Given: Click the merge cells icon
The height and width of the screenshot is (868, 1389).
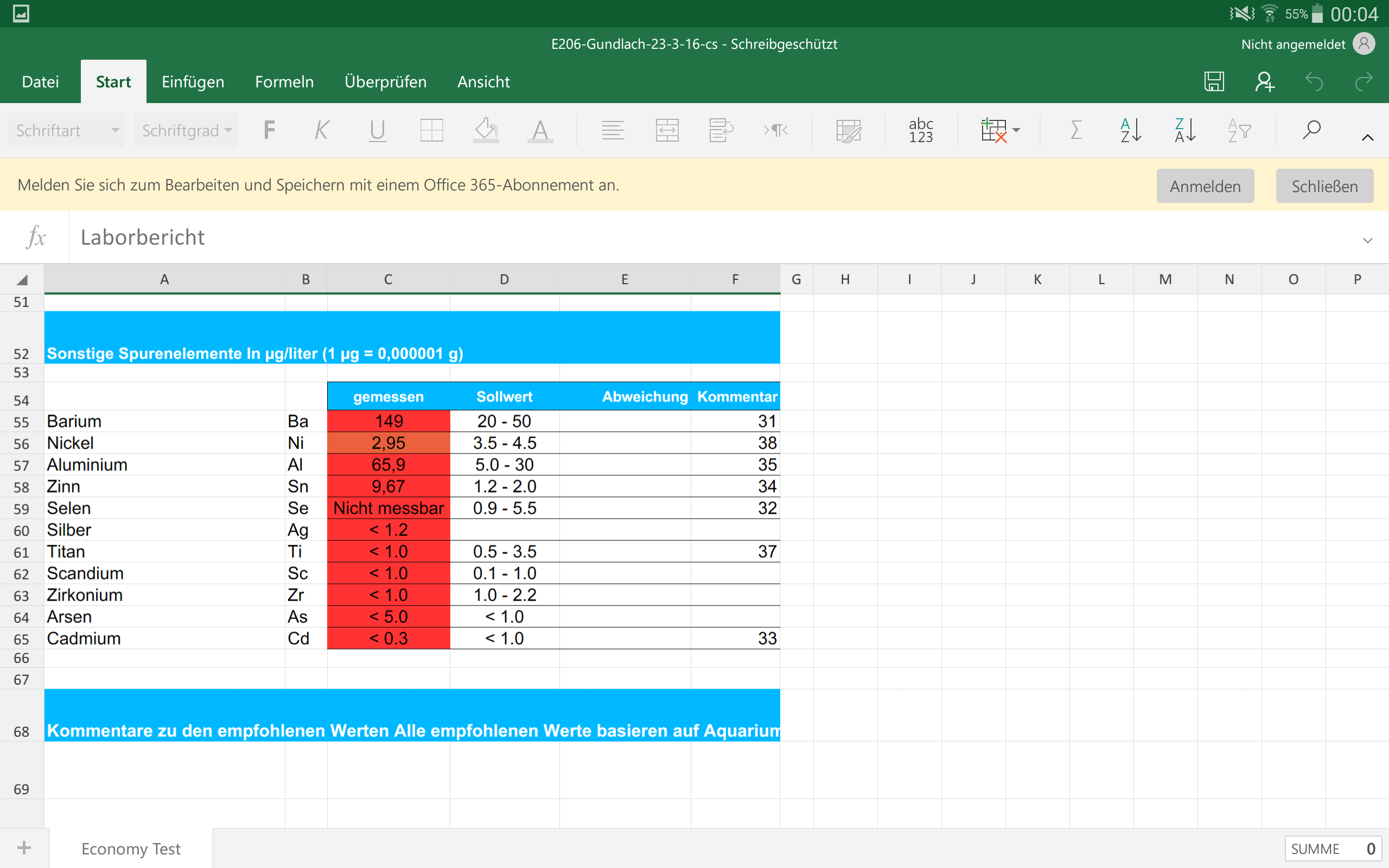Looking at the screenshot, I should coord(667,130).
